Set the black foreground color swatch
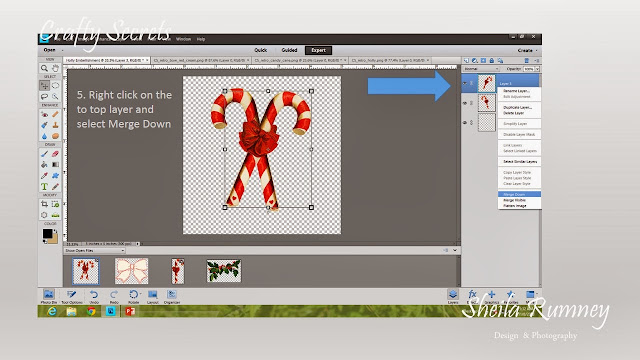Screen dimensions: 640x360 coord(47,233)
